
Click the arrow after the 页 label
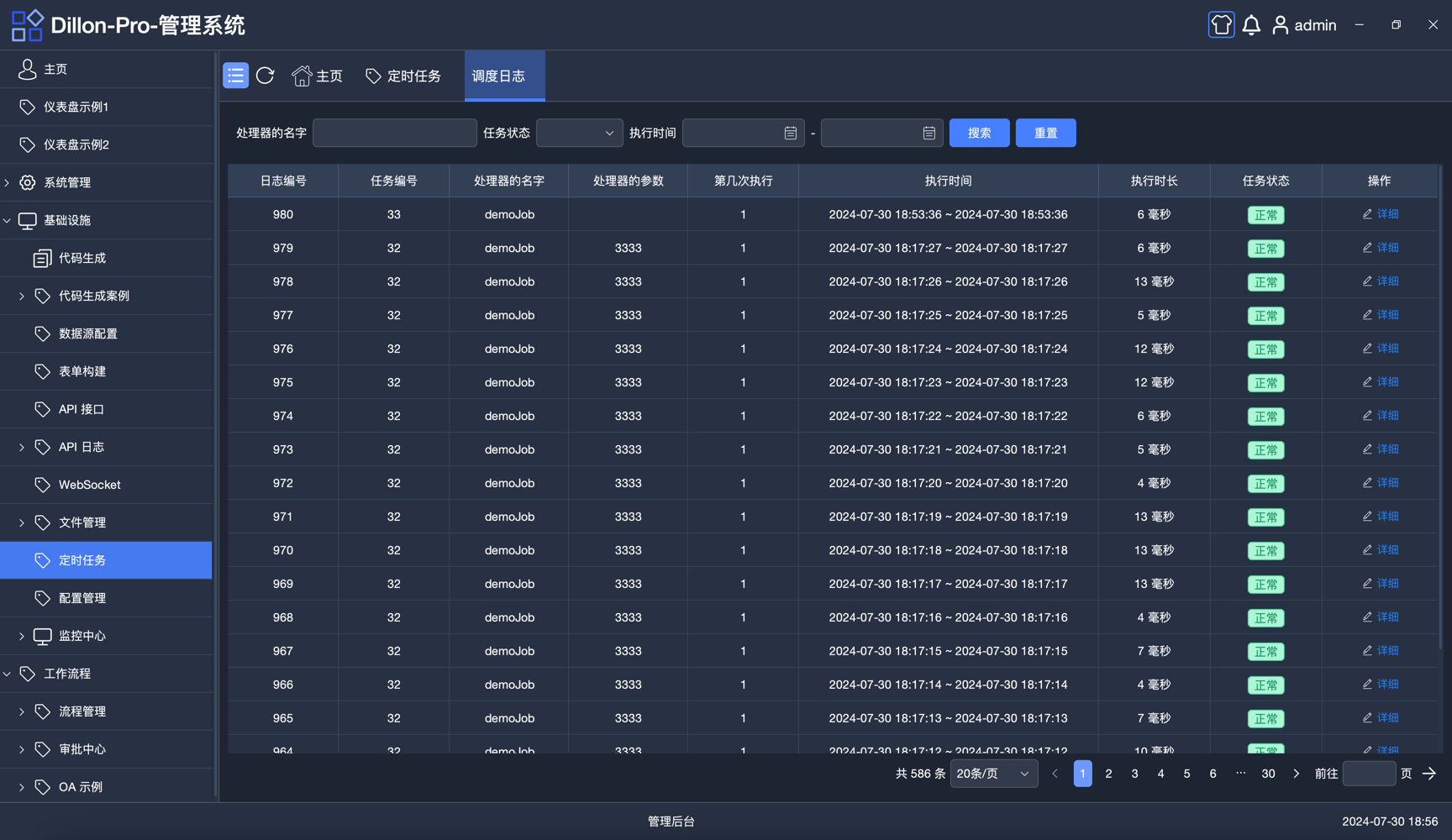(x=1429, y=774)
